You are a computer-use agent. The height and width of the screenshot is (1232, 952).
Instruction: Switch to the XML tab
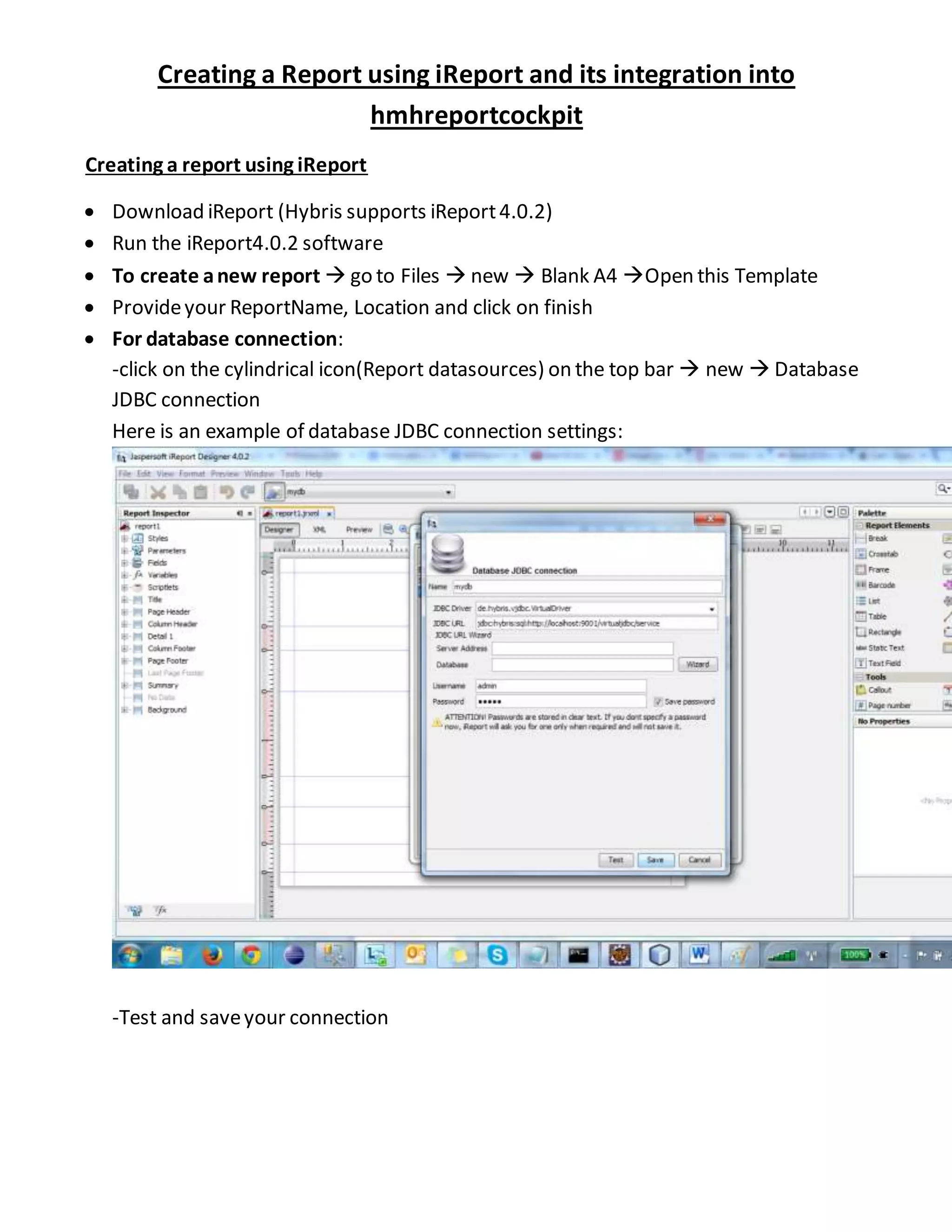(x=319, y=529)
